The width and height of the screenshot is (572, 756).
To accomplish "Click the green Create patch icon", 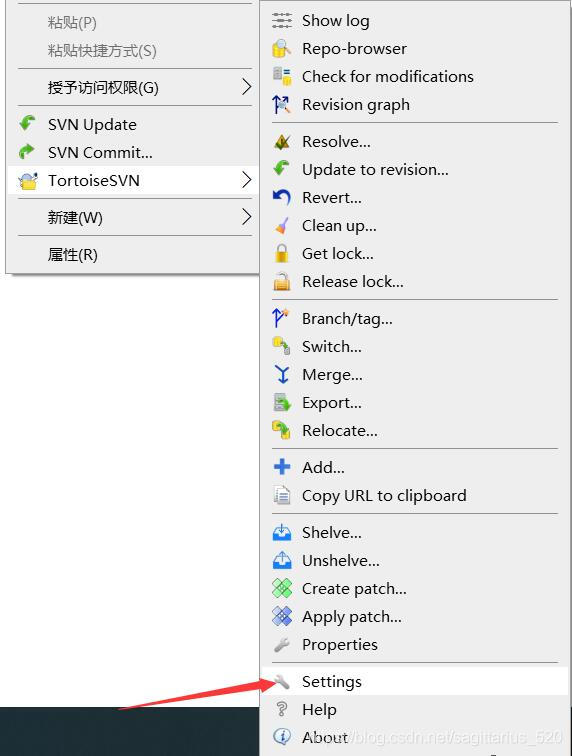I will click(282, 589).
